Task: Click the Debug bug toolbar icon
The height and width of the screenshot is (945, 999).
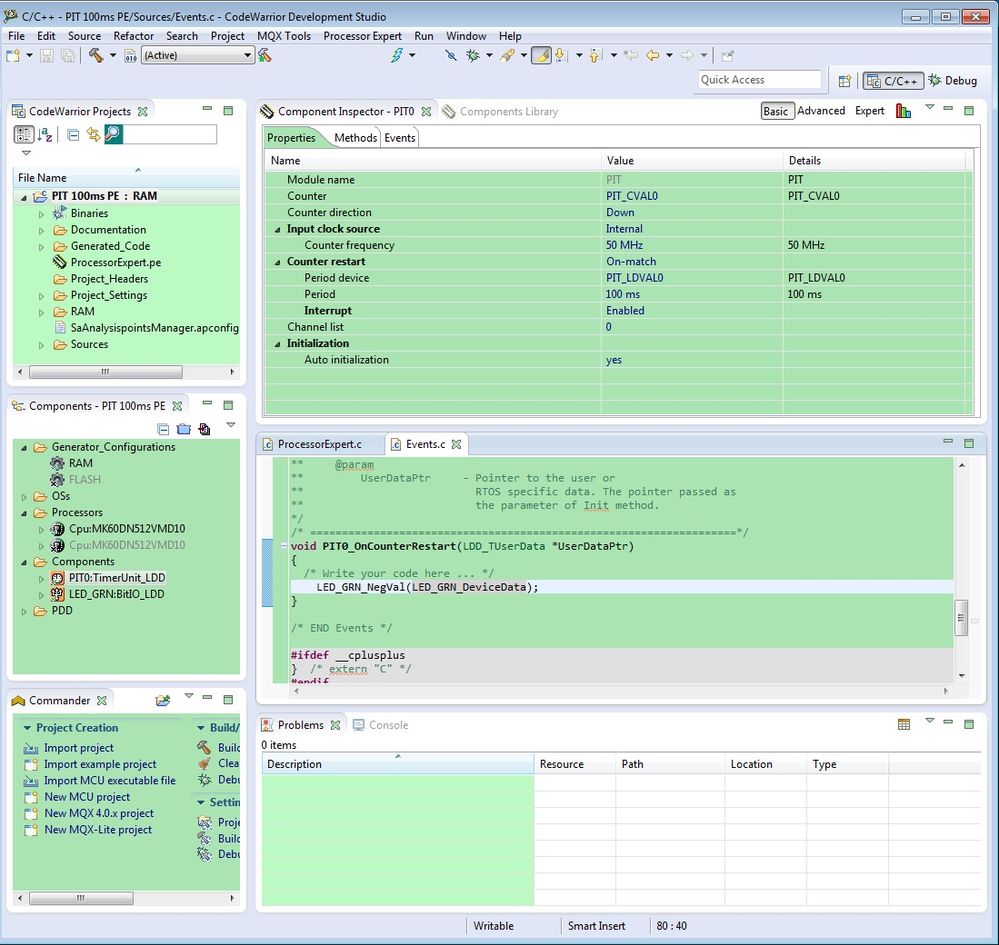Action: click(x=473, y=55)
